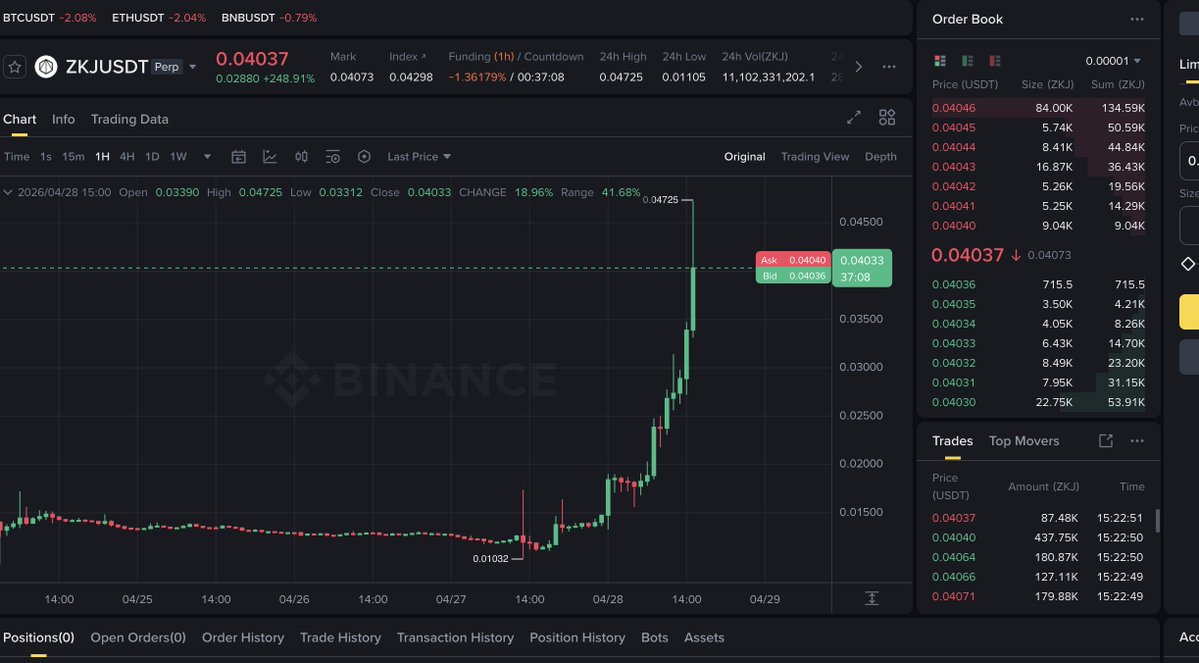Screen dimensions: 1199x663
Task: Open more time intervals dropdown arrow
Action: point(207,157)
